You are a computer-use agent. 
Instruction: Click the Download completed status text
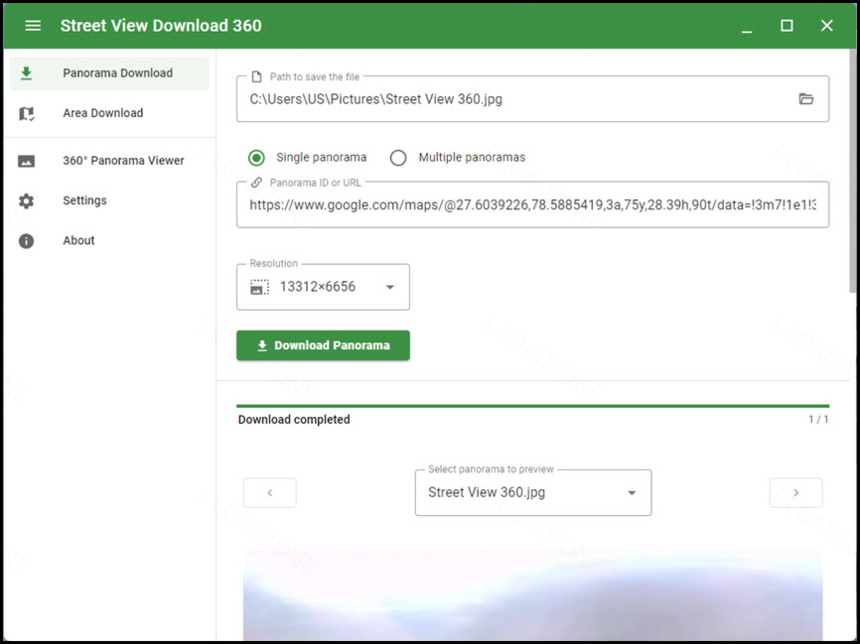[294, 420]
